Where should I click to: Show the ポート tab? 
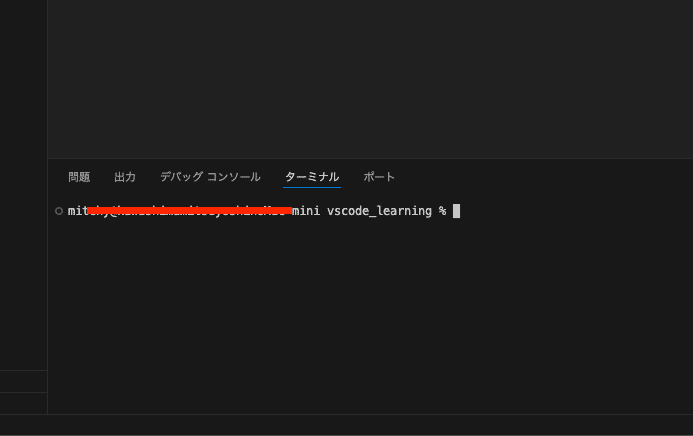pos(379,177)
